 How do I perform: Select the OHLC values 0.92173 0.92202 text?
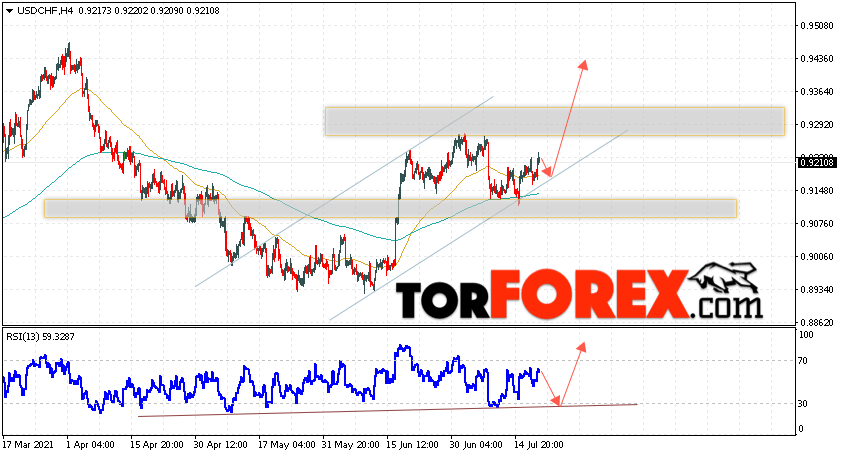pyautogui.click(x=113, y=10)
